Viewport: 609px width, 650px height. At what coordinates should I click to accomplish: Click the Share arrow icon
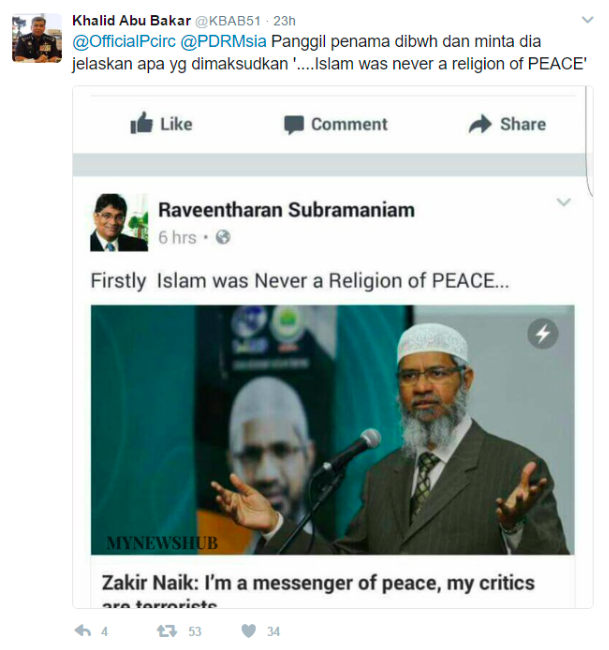point(480,124)
